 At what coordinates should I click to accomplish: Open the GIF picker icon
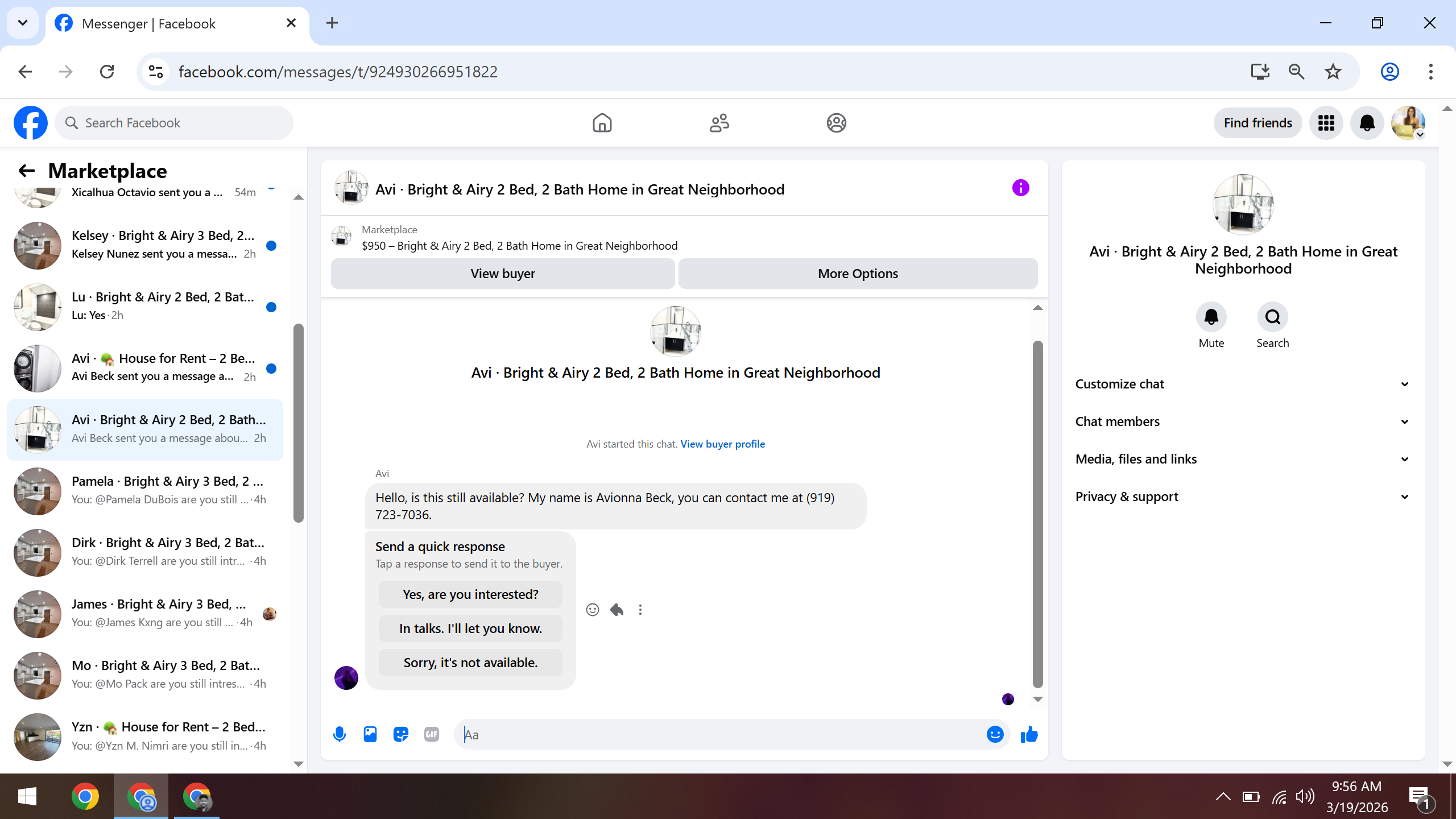click(x=432, y=734)
